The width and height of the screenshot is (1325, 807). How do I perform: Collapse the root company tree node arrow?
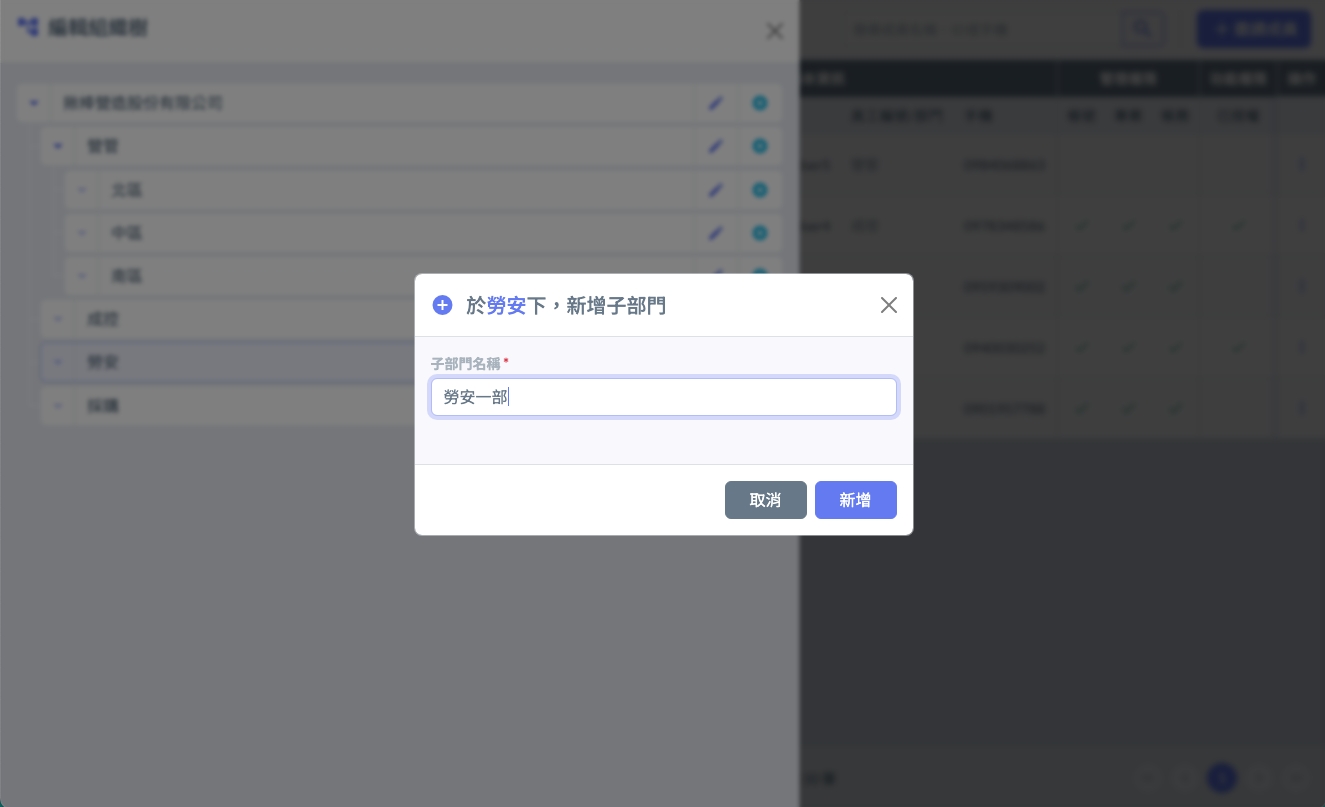pos(33,103)
